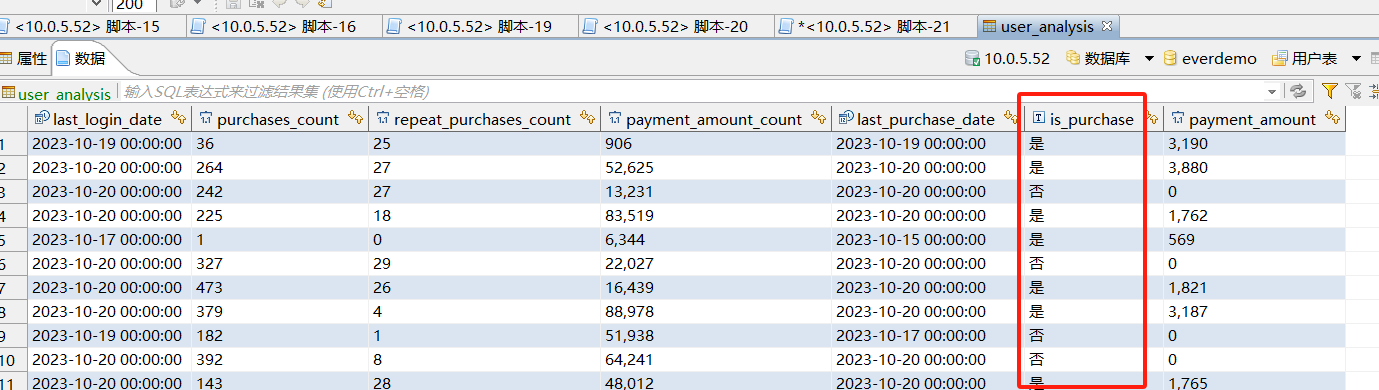Select row number 10 header
This screenshot has width=1379, height=390.
(x=12, y=360)
